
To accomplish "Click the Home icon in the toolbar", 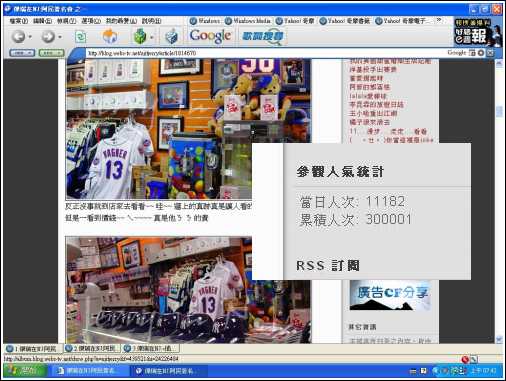I will 110,36.
